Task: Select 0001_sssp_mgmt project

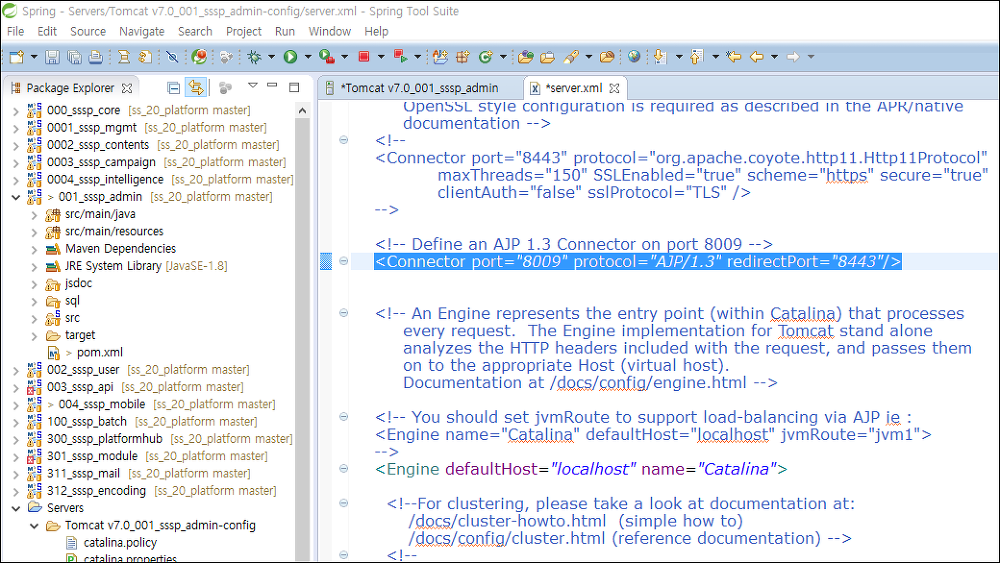Action: tap(92, 128)
